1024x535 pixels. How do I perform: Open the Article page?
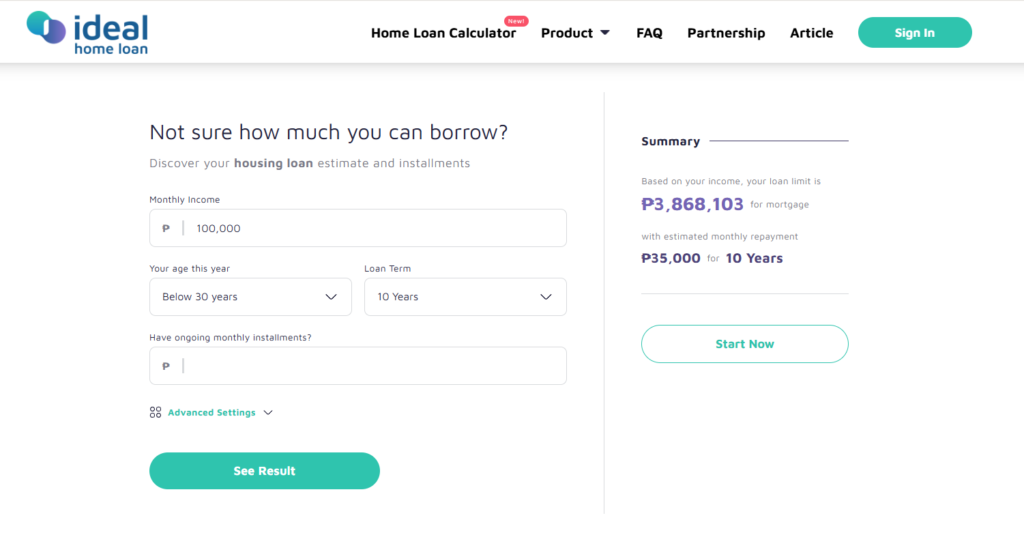tap(812, 33)
